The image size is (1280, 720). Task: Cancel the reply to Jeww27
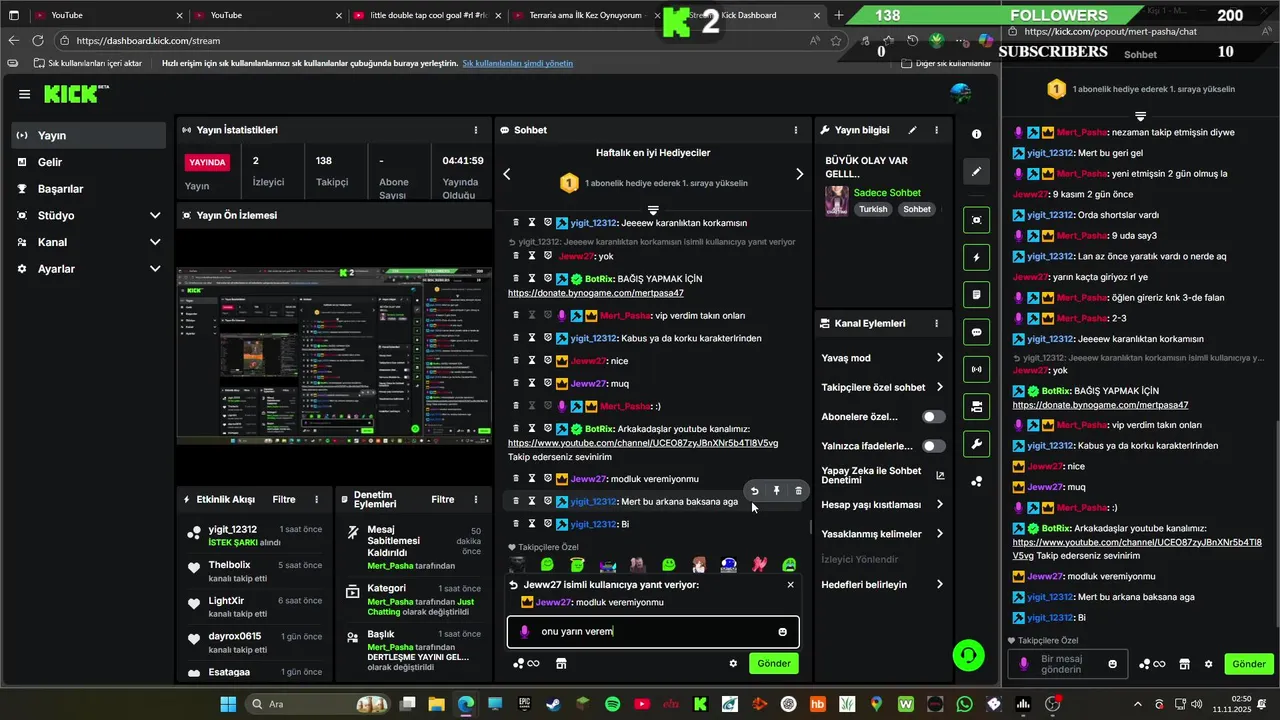[790, 585]
